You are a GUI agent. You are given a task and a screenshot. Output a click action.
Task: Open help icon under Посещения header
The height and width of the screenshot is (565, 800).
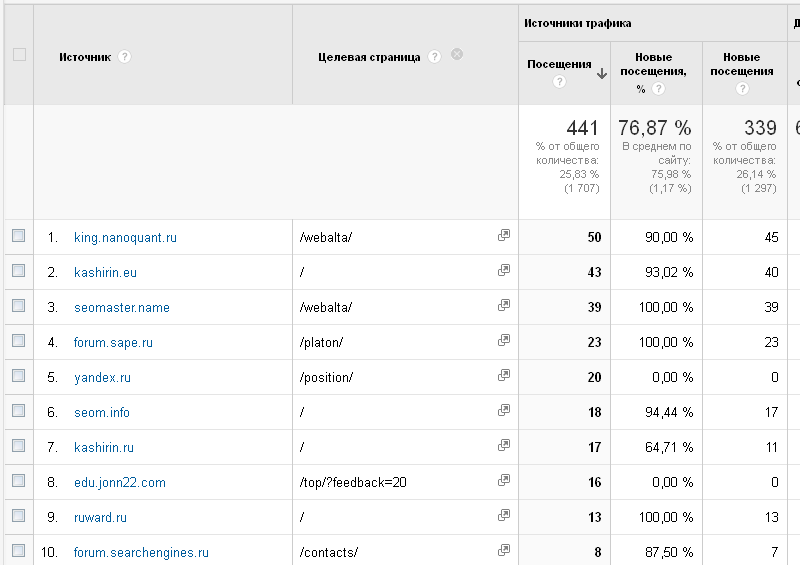click(x=559, y=81)
